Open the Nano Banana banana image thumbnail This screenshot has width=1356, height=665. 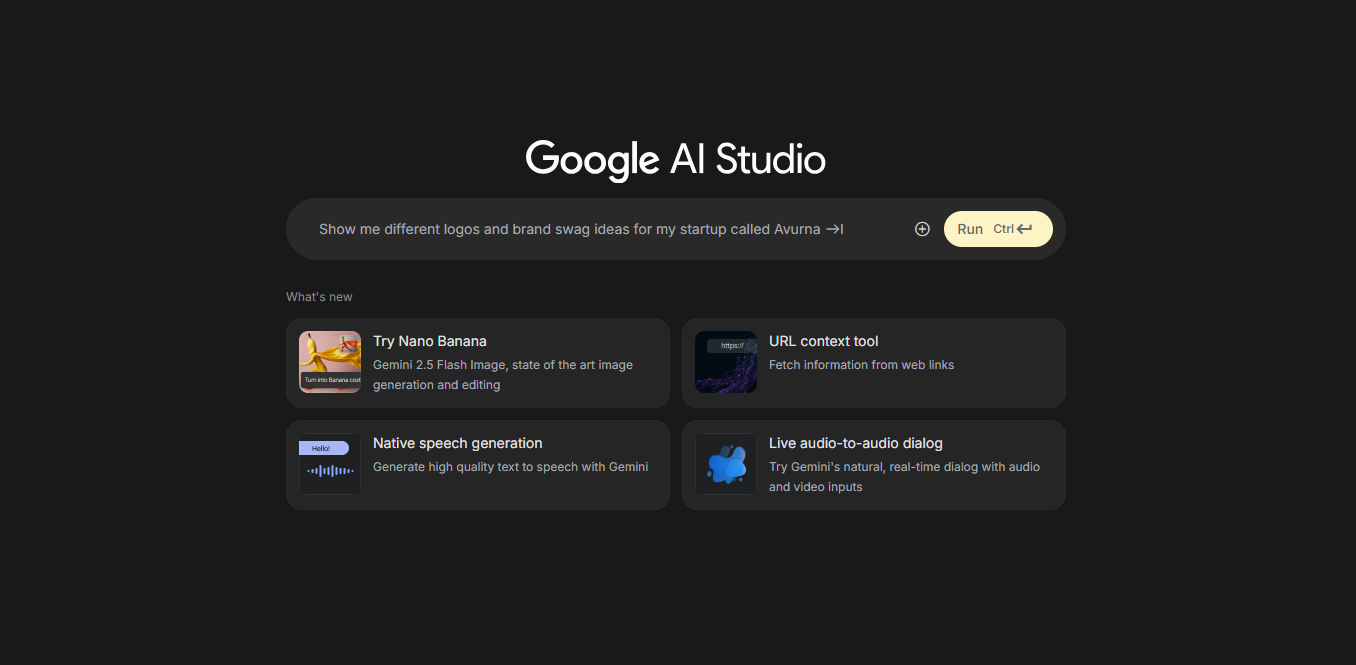click(330, 362)
